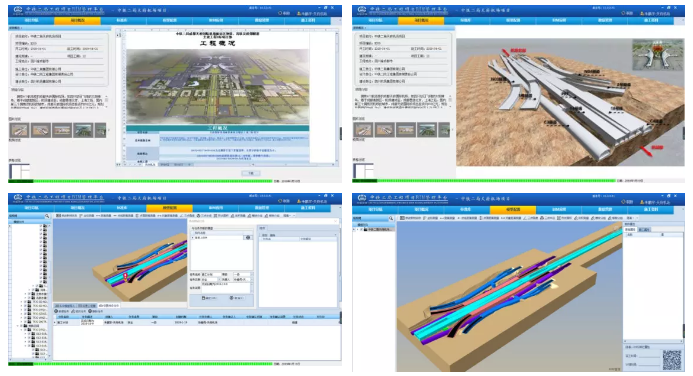Open last toolbar dropdown in bottom-left window
The image size is (693, 376).
(x=288, y=216)
